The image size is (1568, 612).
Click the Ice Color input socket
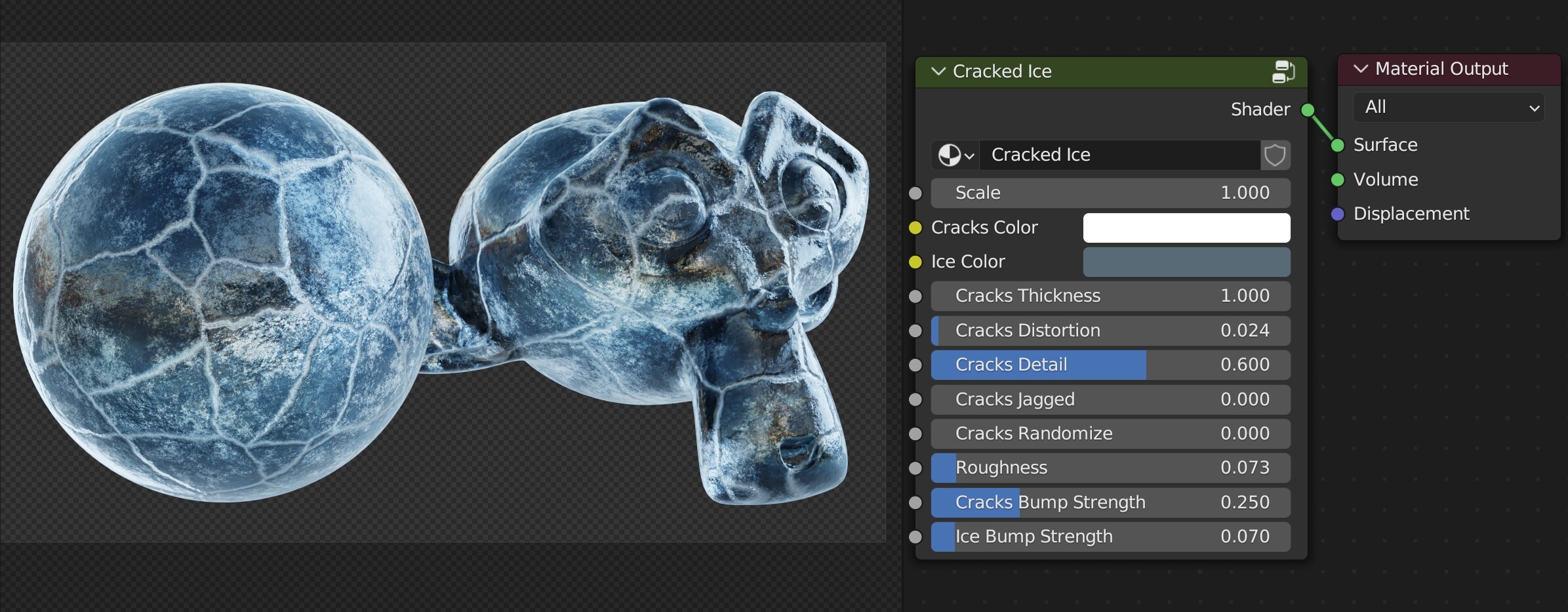(x=915, y=262)
